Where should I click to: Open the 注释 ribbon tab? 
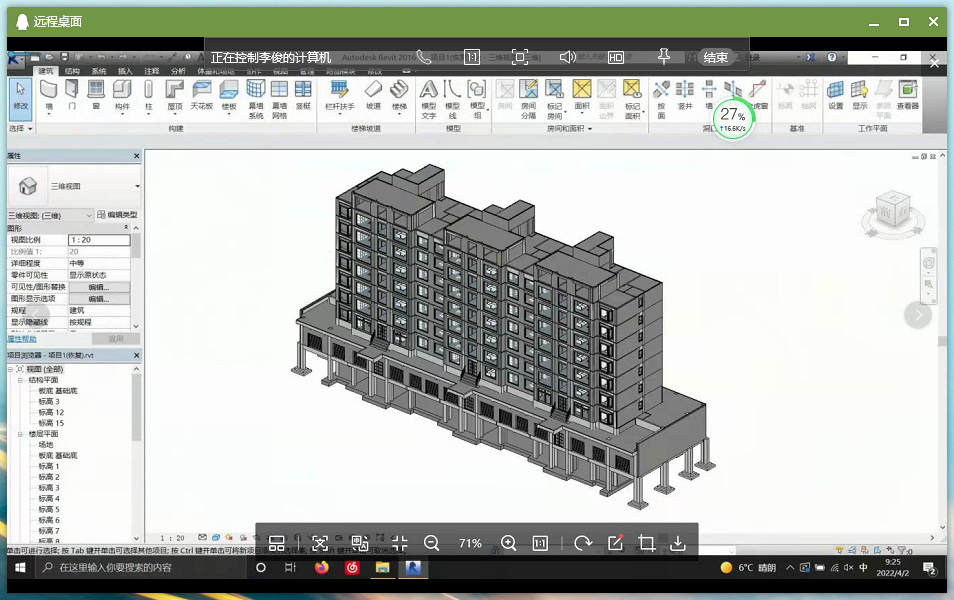152,71
